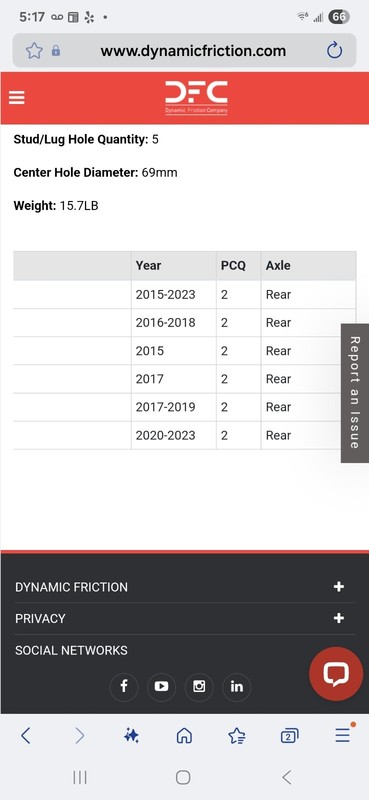The width and height of the screenshot is (369, 800).
Task: Open the Instagram social link
Action: pos(199,686)
